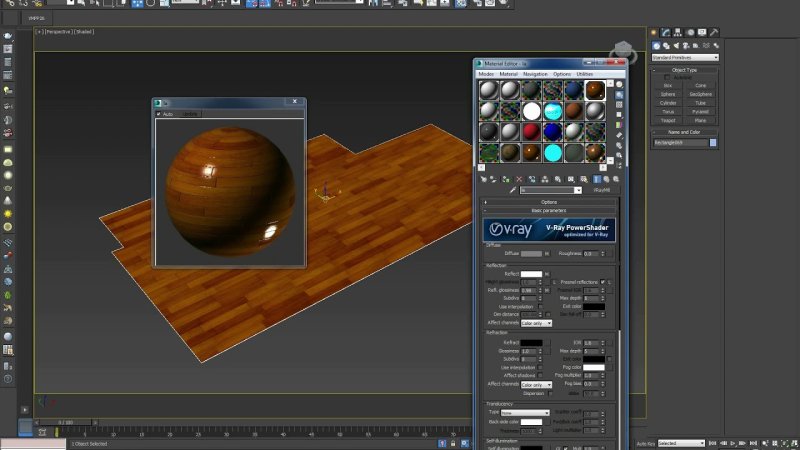
Task: Open the Modify tab in command panel
Action: pos(666,32)
